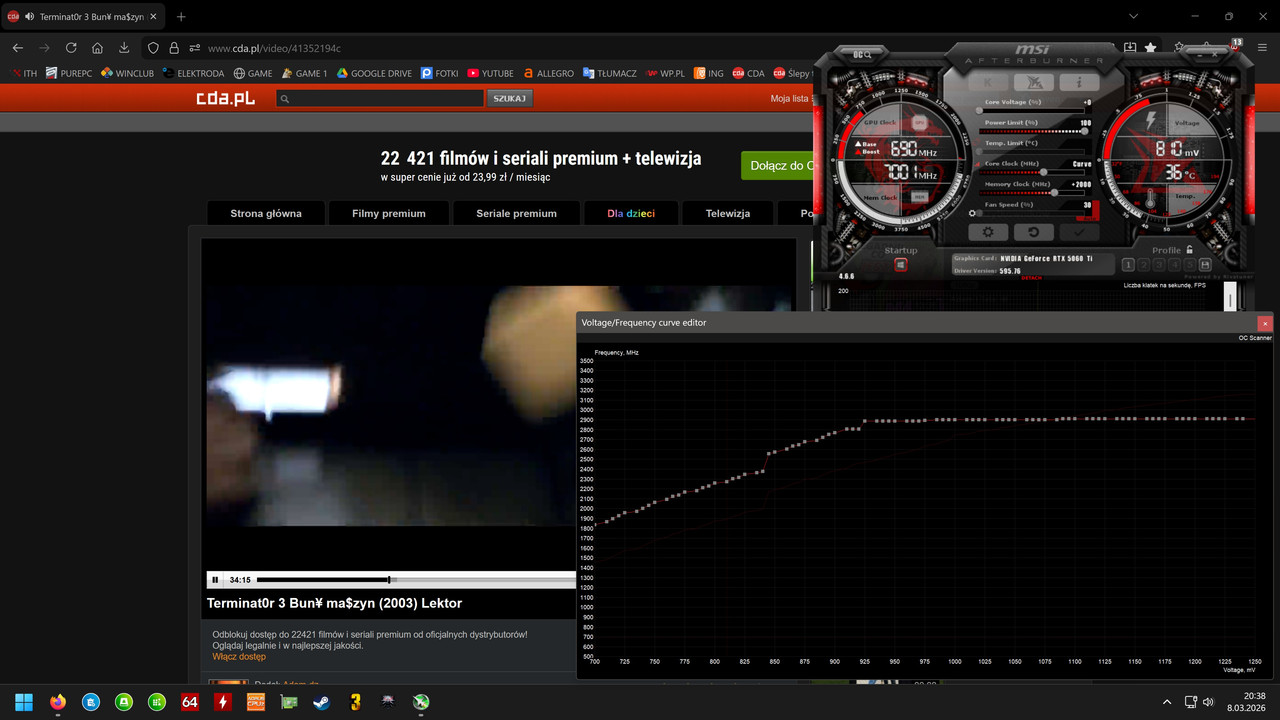Toggle the Afterburner profile lock icon
Viewport: 1280px width, 720px height.
(1189, 250)
